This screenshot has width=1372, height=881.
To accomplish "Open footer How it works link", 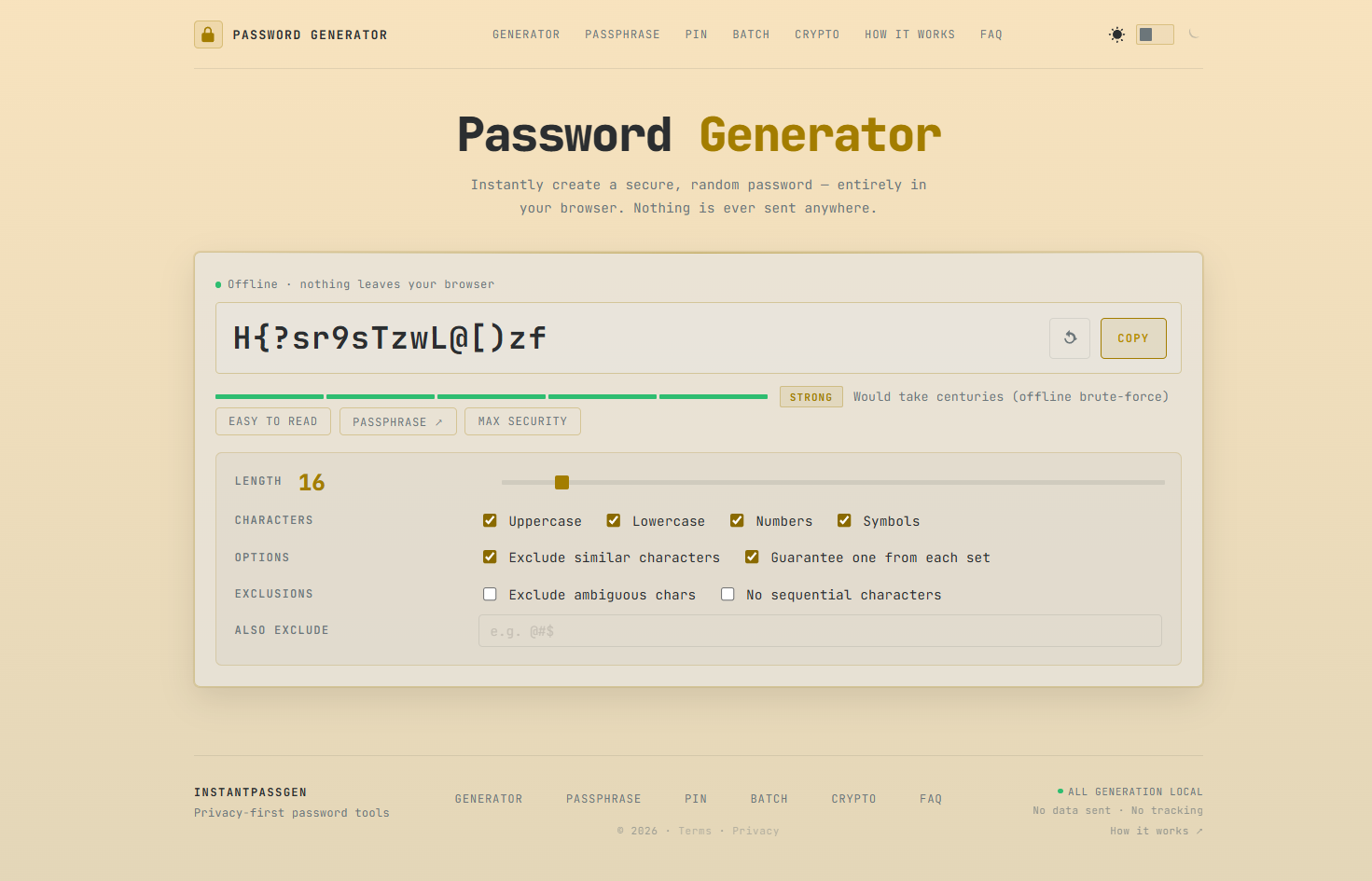I will coord(1156,831).
